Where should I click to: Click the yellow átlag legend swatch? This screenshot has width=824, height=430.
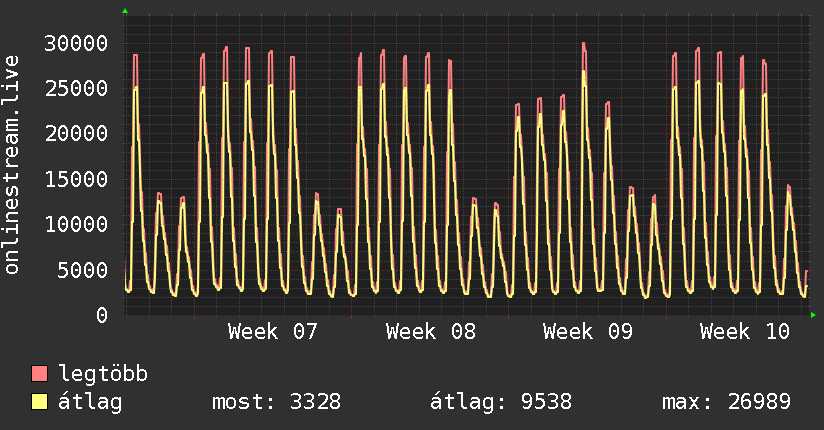point(39,402)
